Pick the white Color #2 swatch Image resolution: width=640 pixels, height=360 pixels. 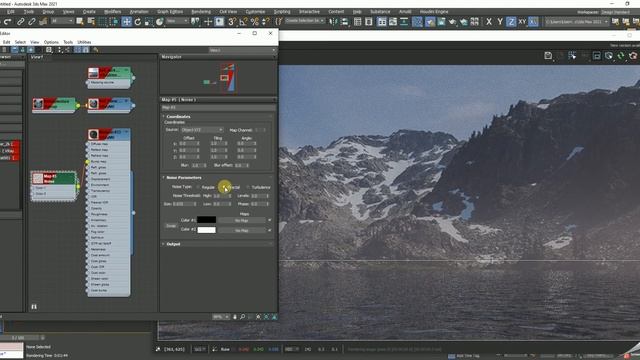[x=207, y=230]
